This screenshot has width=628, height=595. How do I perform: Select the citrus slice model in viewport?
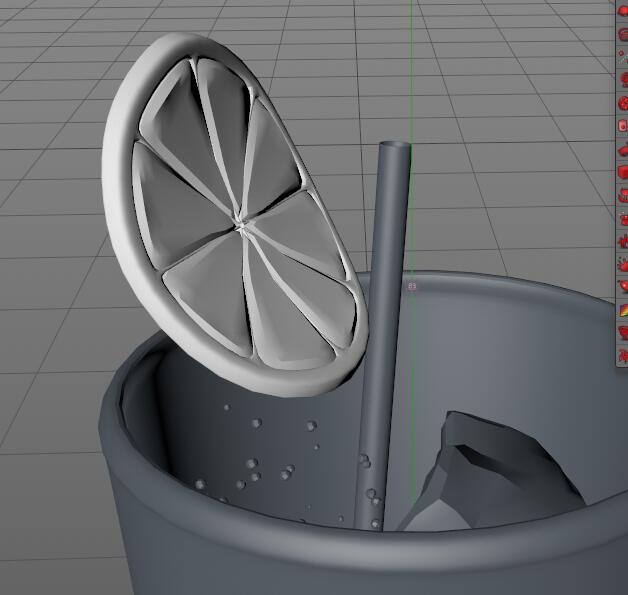click(234, 214)
